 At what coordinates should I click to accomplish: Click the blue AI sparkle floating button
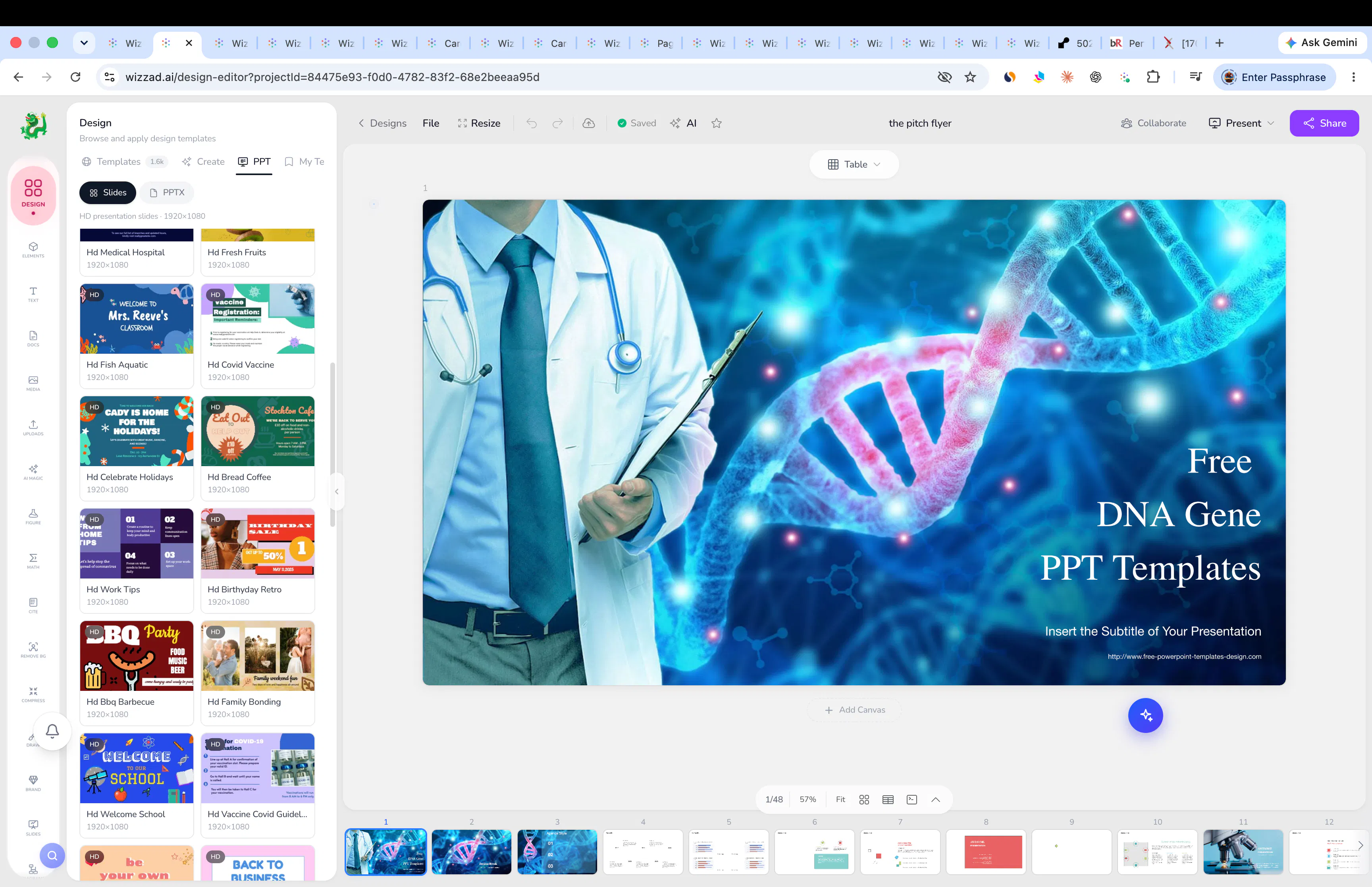(x=1145, y=715)
